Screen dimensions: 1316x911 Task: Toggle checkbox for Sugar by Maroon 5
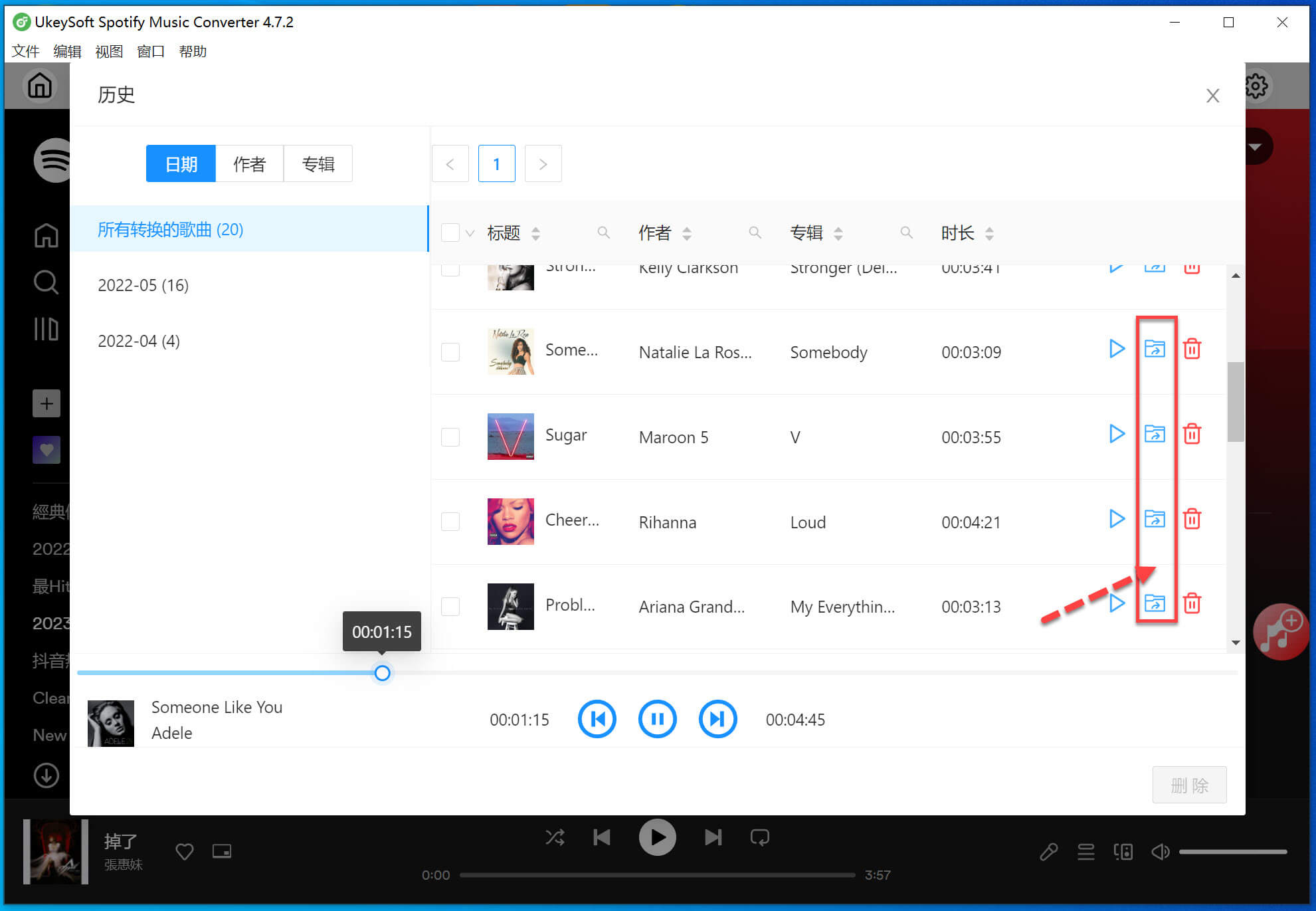(x=449, y=436)
